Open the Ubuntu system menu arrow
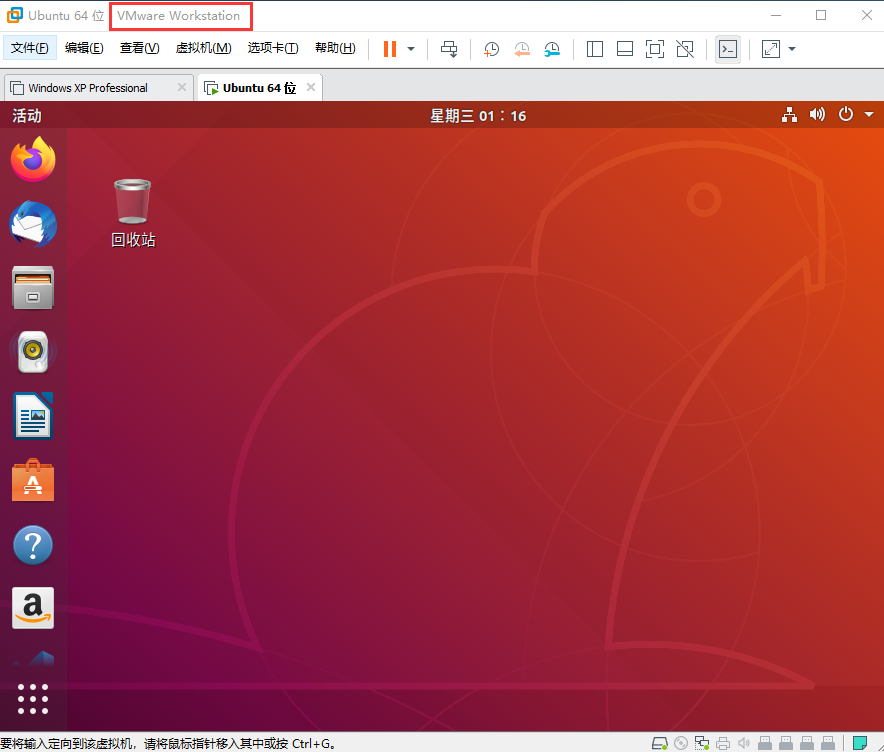This screenshot has width=884, height=752. click(869, 115)
